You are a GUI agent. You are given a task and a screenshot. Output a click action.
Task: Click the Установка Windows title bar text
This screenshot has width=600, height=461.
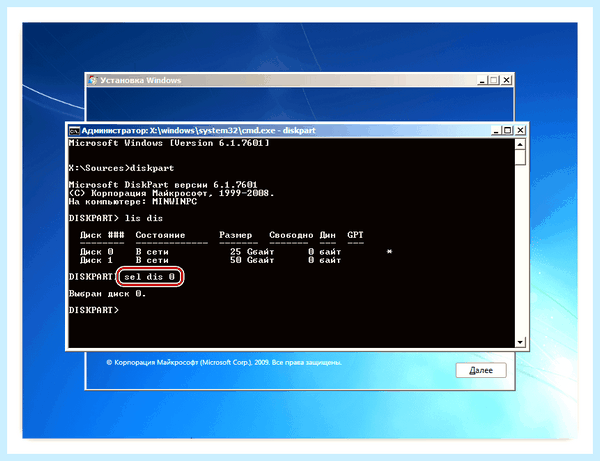coord(140,80)
